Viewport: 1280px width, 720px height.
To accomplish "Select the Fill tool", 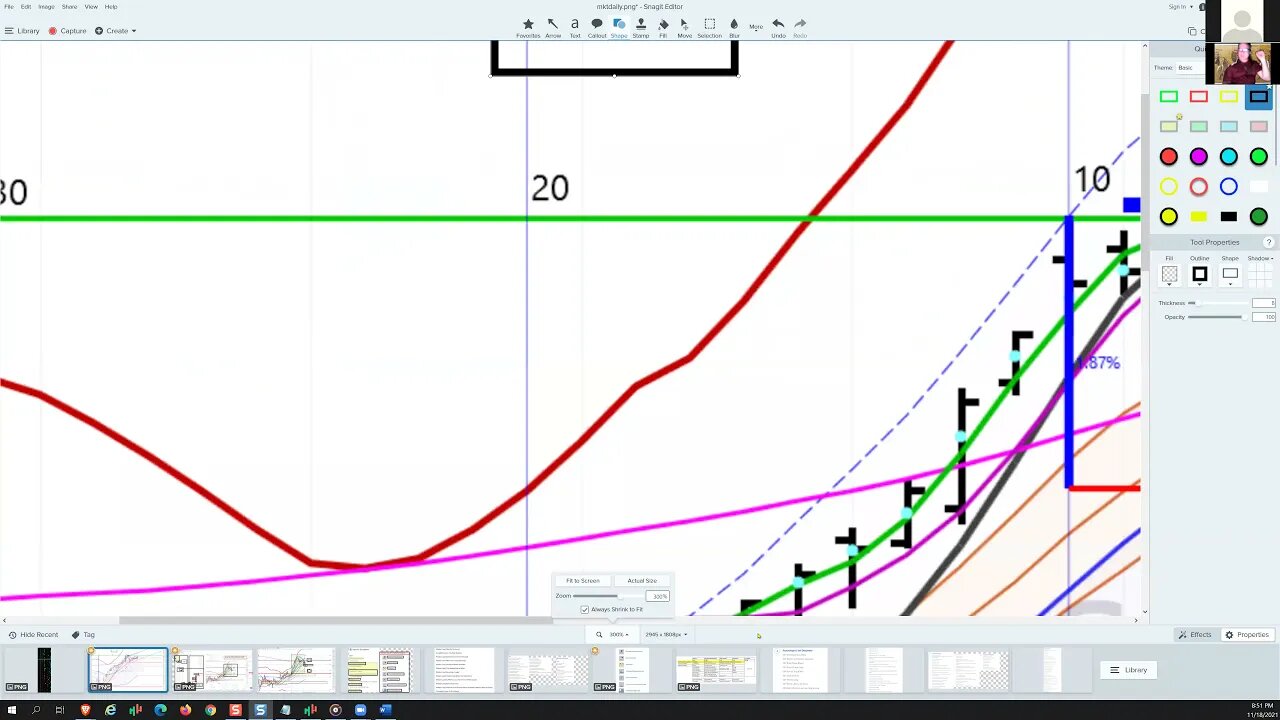I will click(663, 28).
